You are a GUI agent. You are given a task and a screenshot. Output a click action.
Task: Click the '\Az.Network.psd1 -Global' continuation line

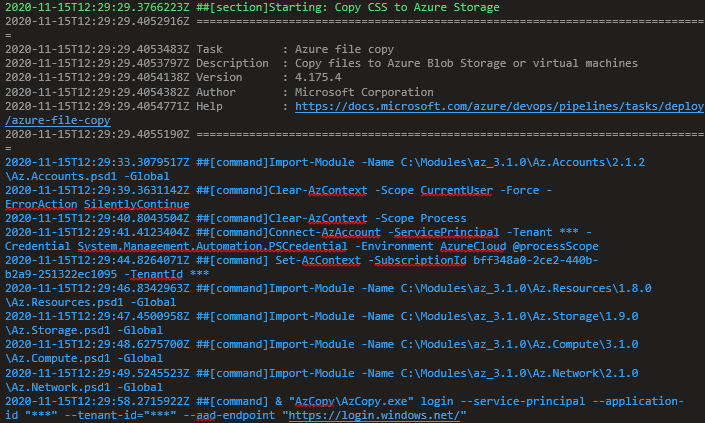tap(84, 387)
